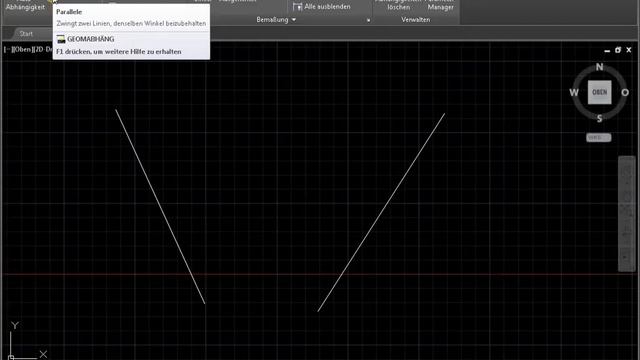640x360 pixels.
Task: Minimize the drawing window
Action: 607,50
